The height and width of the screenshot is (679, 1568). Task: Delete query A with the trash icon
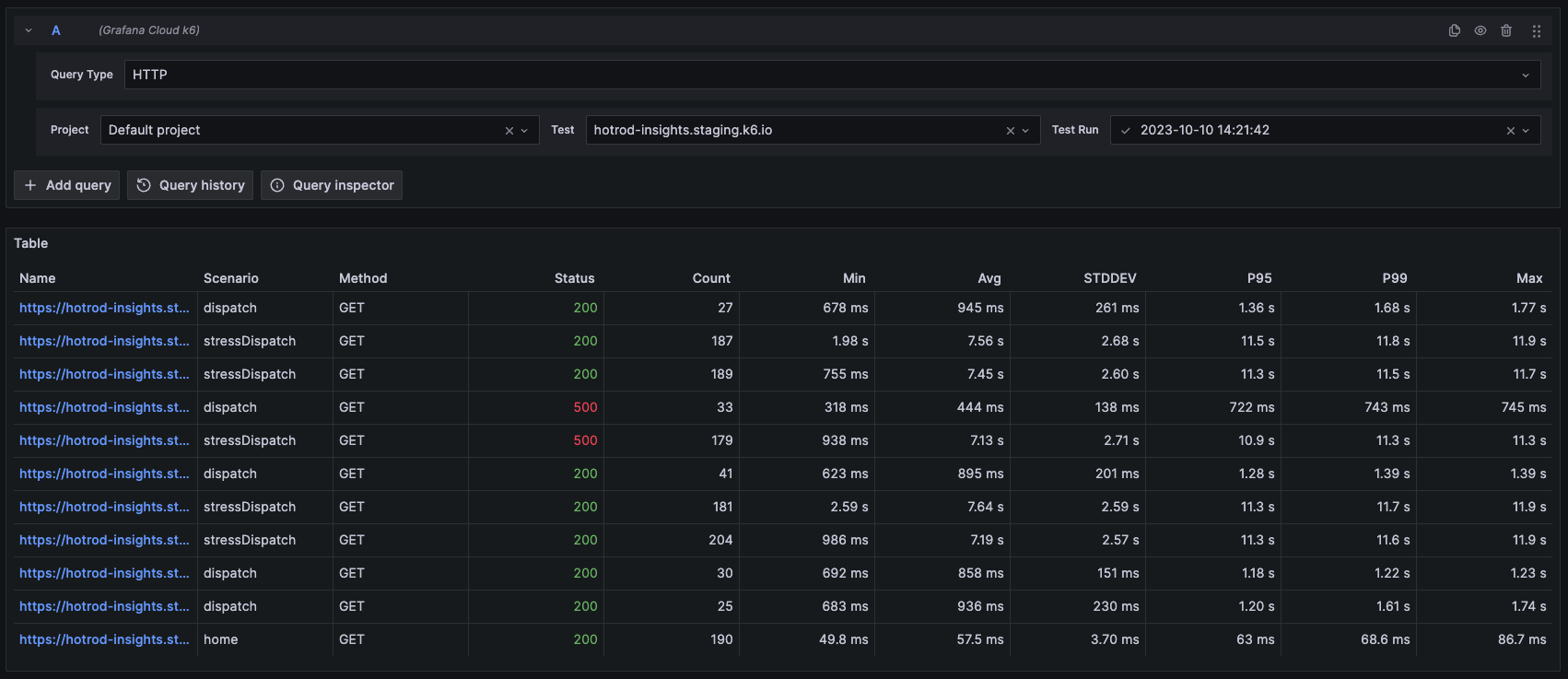pos(1506,30)
